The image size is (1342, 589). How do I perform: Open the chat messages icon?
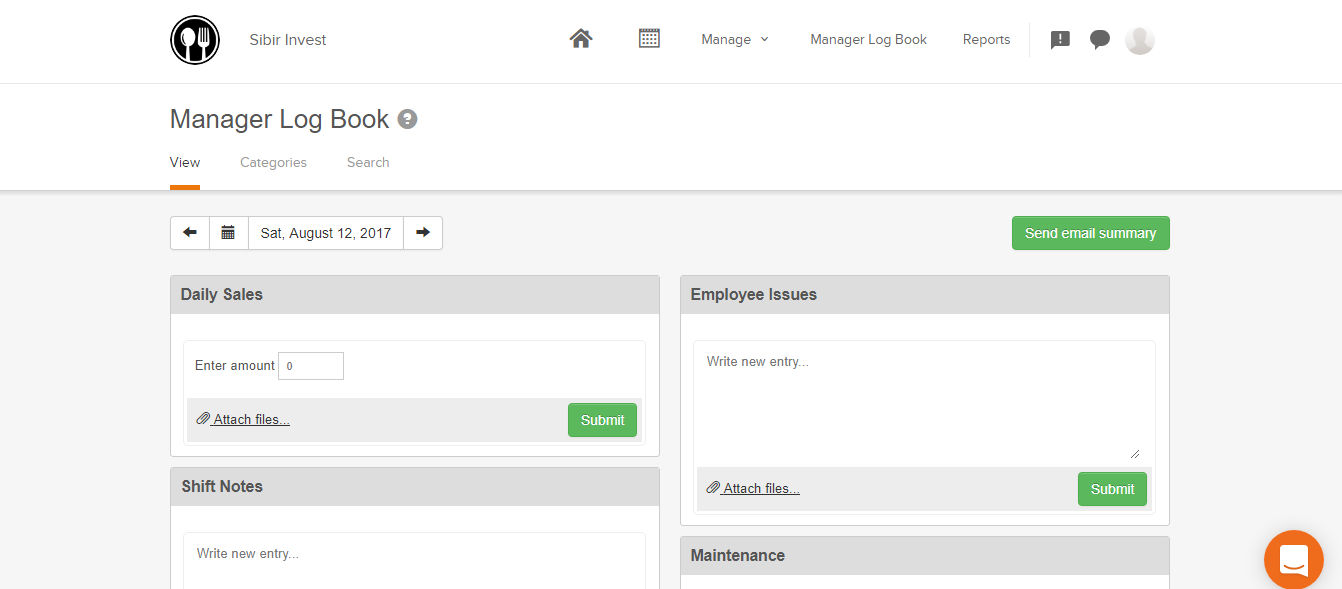point(1100,40)
